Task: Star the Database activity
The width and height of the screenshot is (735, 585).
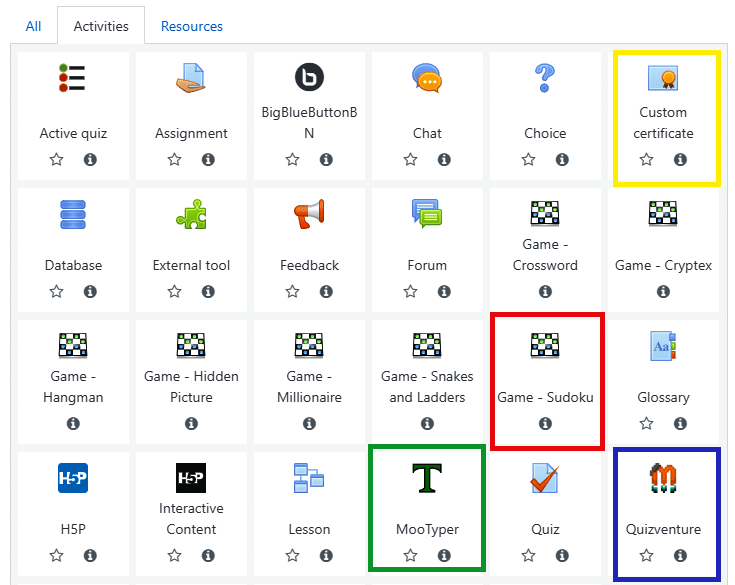Action: click(x=56, y=292)
